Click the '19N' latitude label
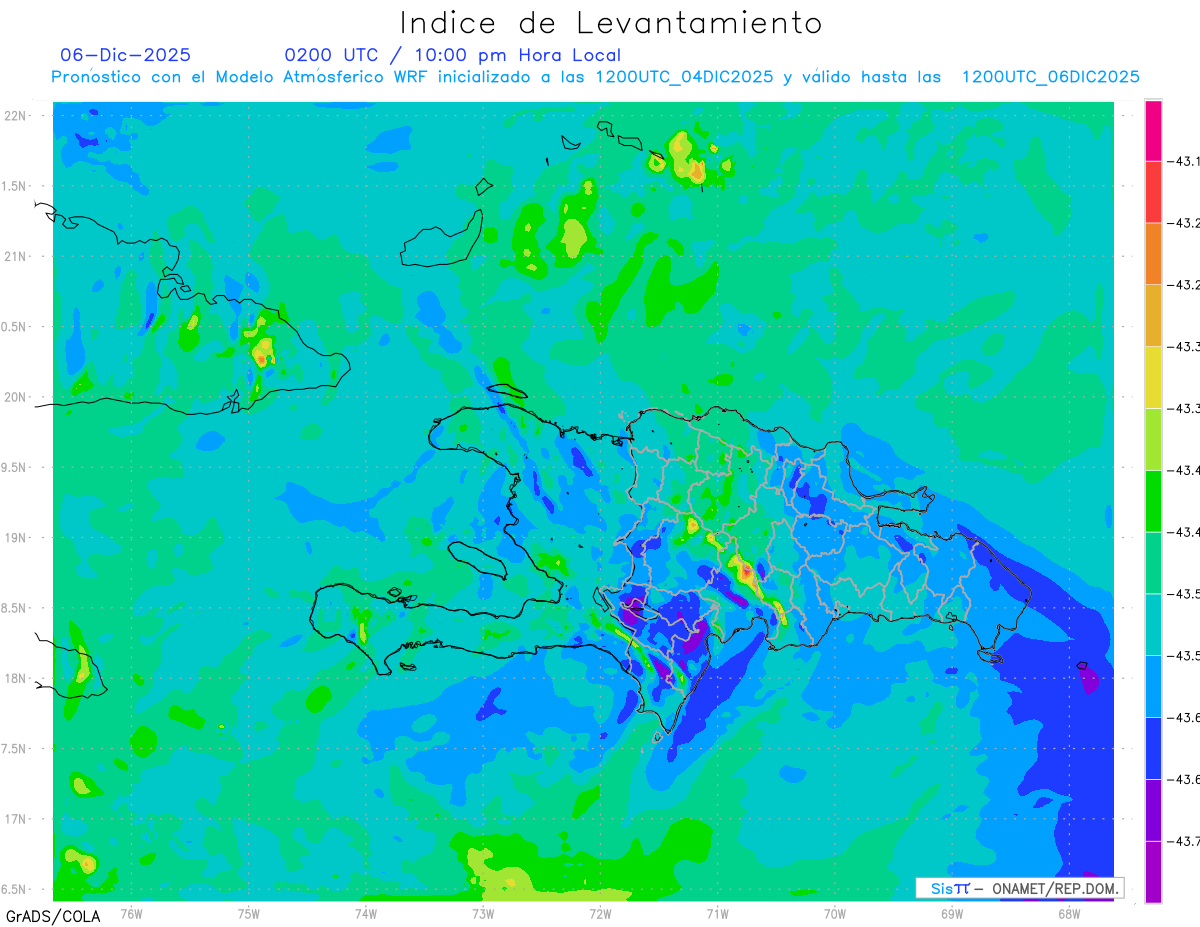 pyautogui.click(x=17, y=537)
